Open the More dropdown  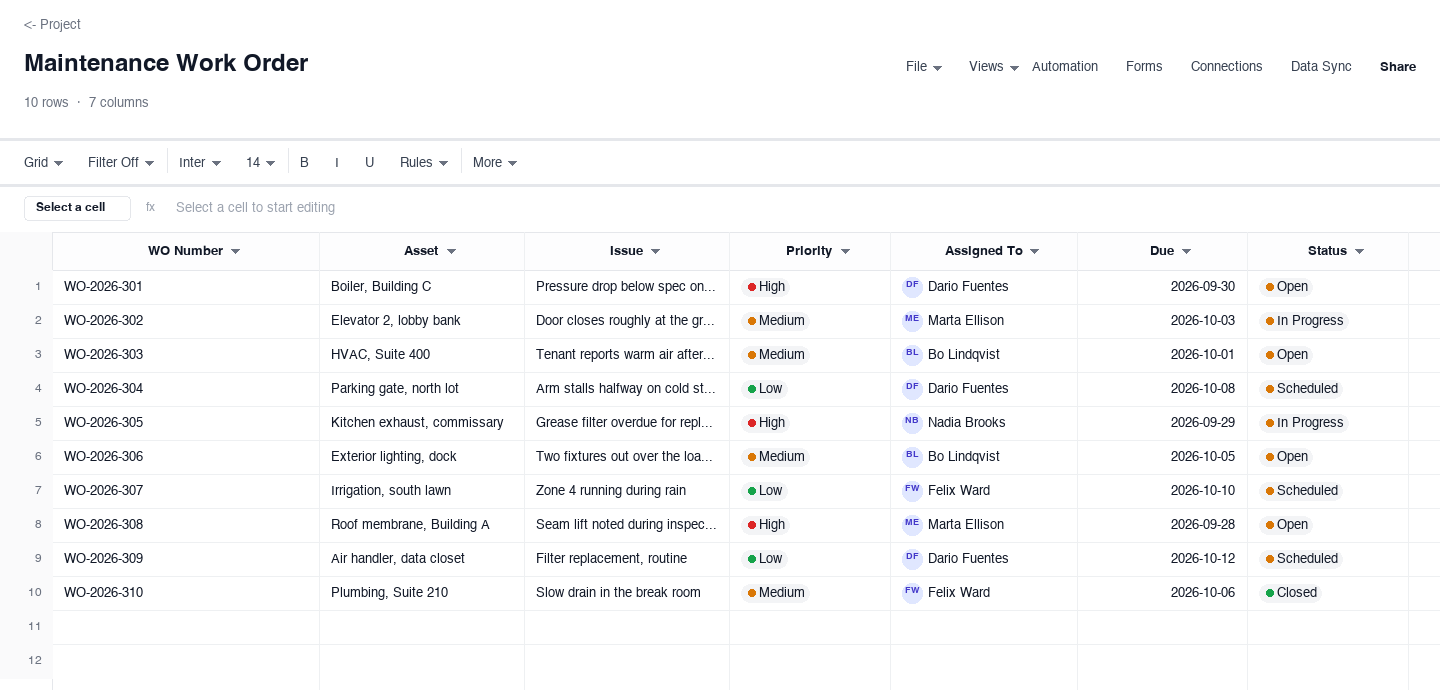pyautogui.click(x=495, y=162)
